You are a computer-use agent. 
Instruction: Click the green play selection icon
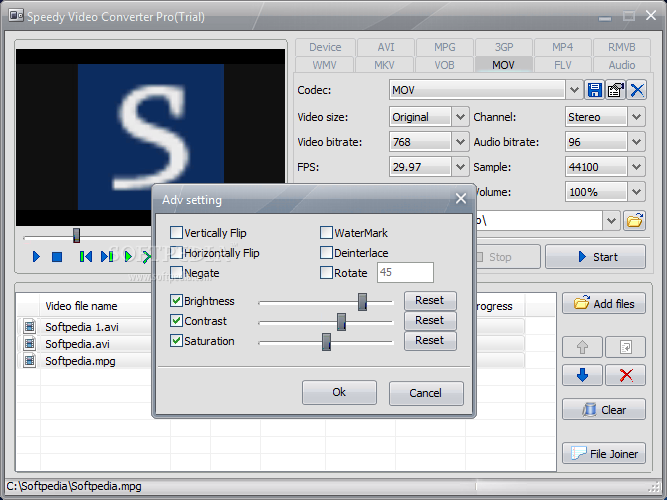tap(128, 257)
